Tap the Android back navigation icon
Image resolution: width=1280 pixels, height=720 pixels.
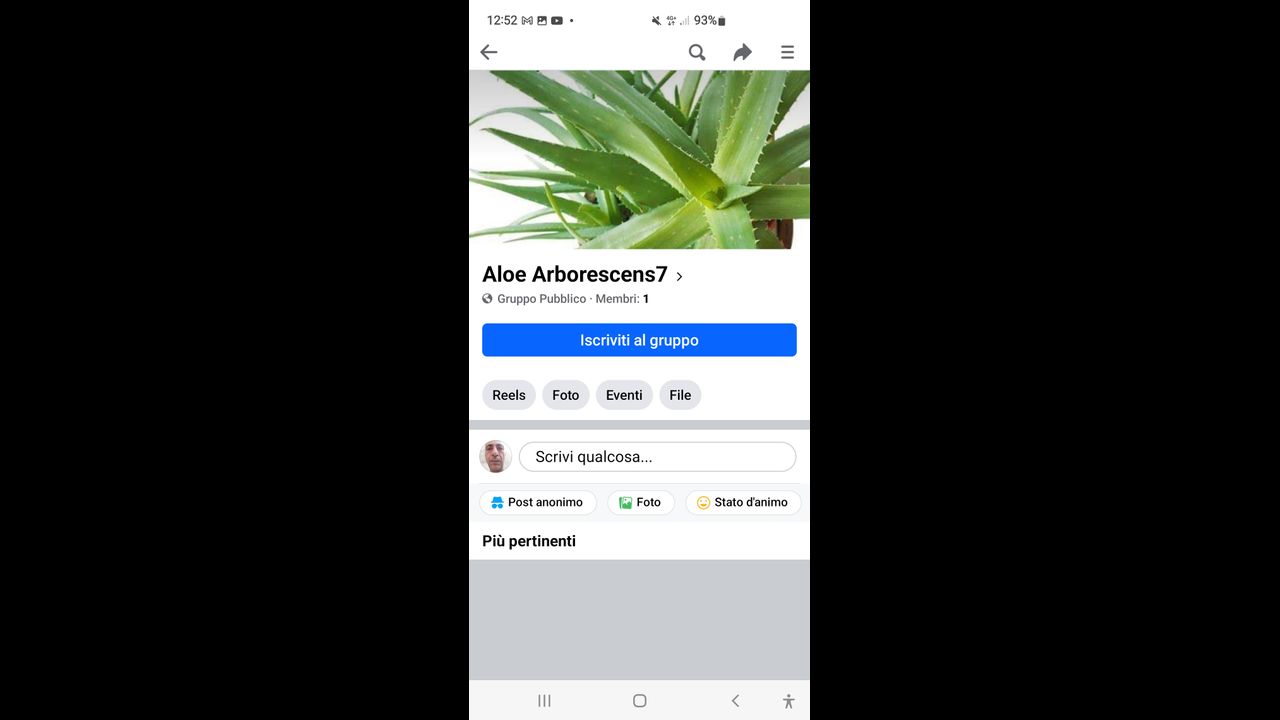click(735, 701)
